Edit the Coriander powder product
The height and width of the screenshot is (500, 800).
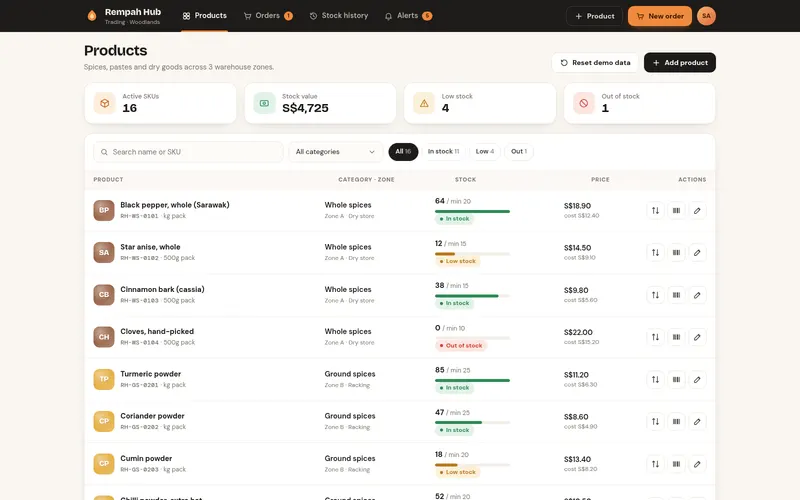[697, 421]
